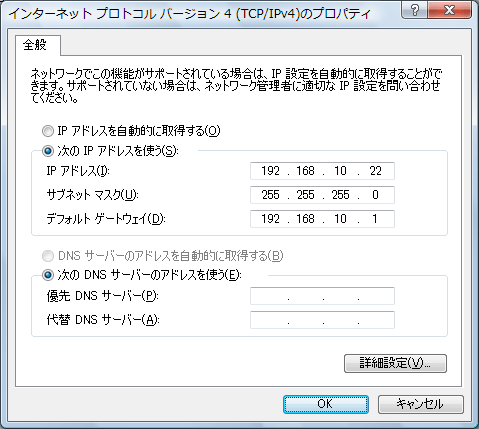
Task: Click the 'IP アドレス(I):' label
Action: point(78,171)
